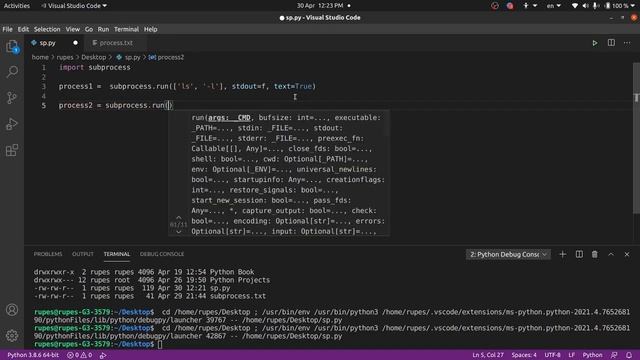
Task: Run Python file with play icon
Action: [x=595, y=43]
